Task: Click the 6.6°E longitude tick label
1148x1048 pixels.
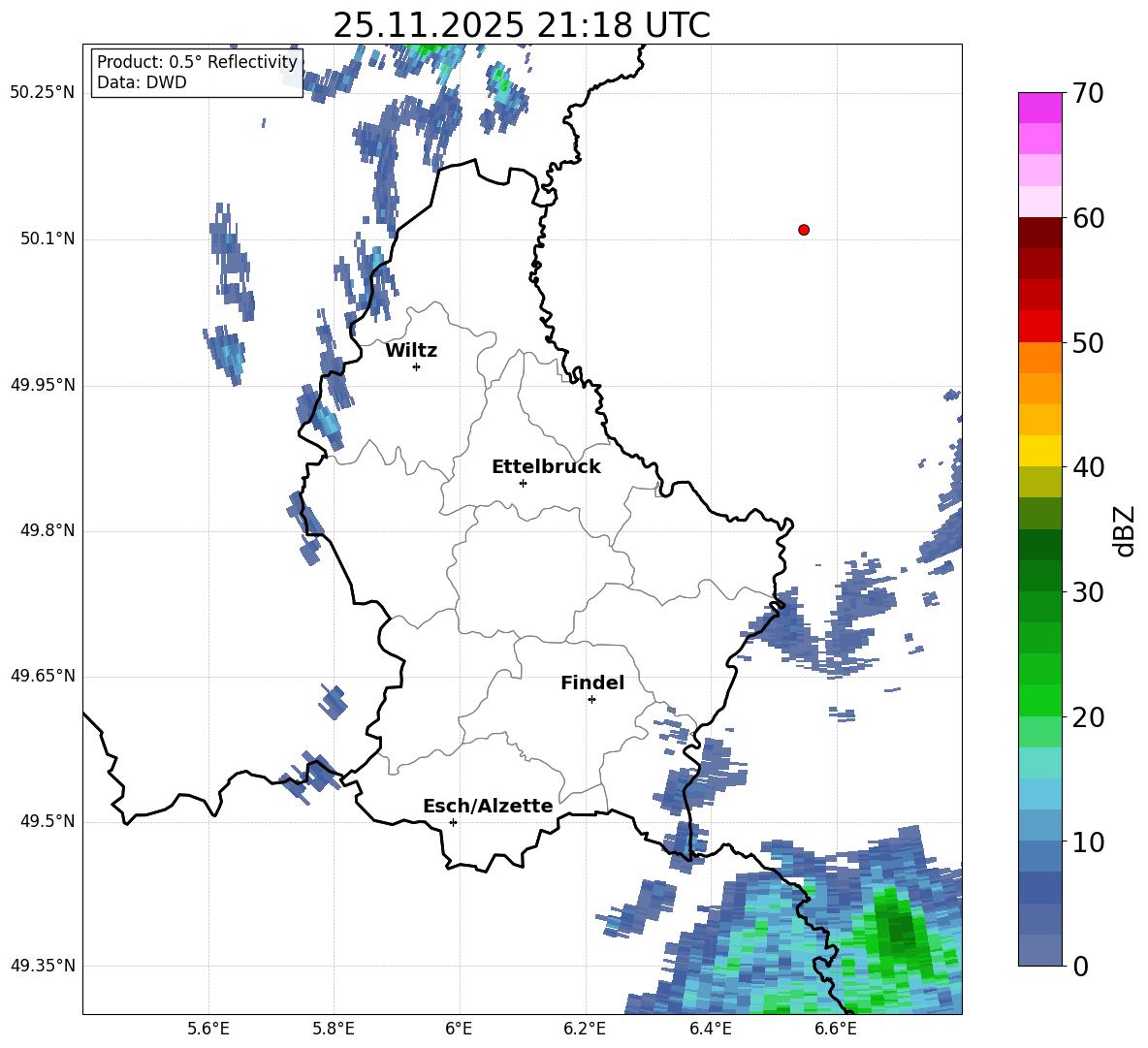Action: click(x=836, y=1029)
